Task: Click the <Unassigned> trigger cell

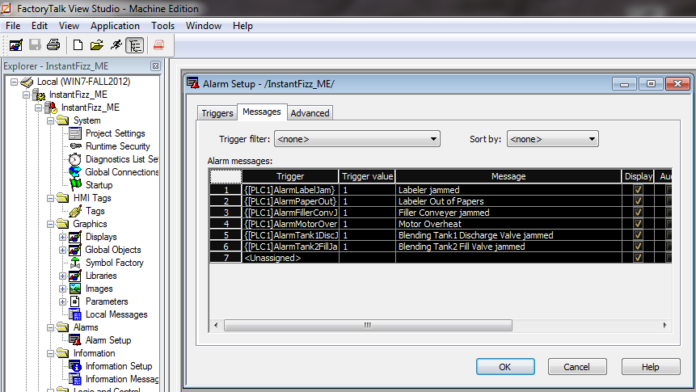Action: pyautogui.click(x=290, y=257)
